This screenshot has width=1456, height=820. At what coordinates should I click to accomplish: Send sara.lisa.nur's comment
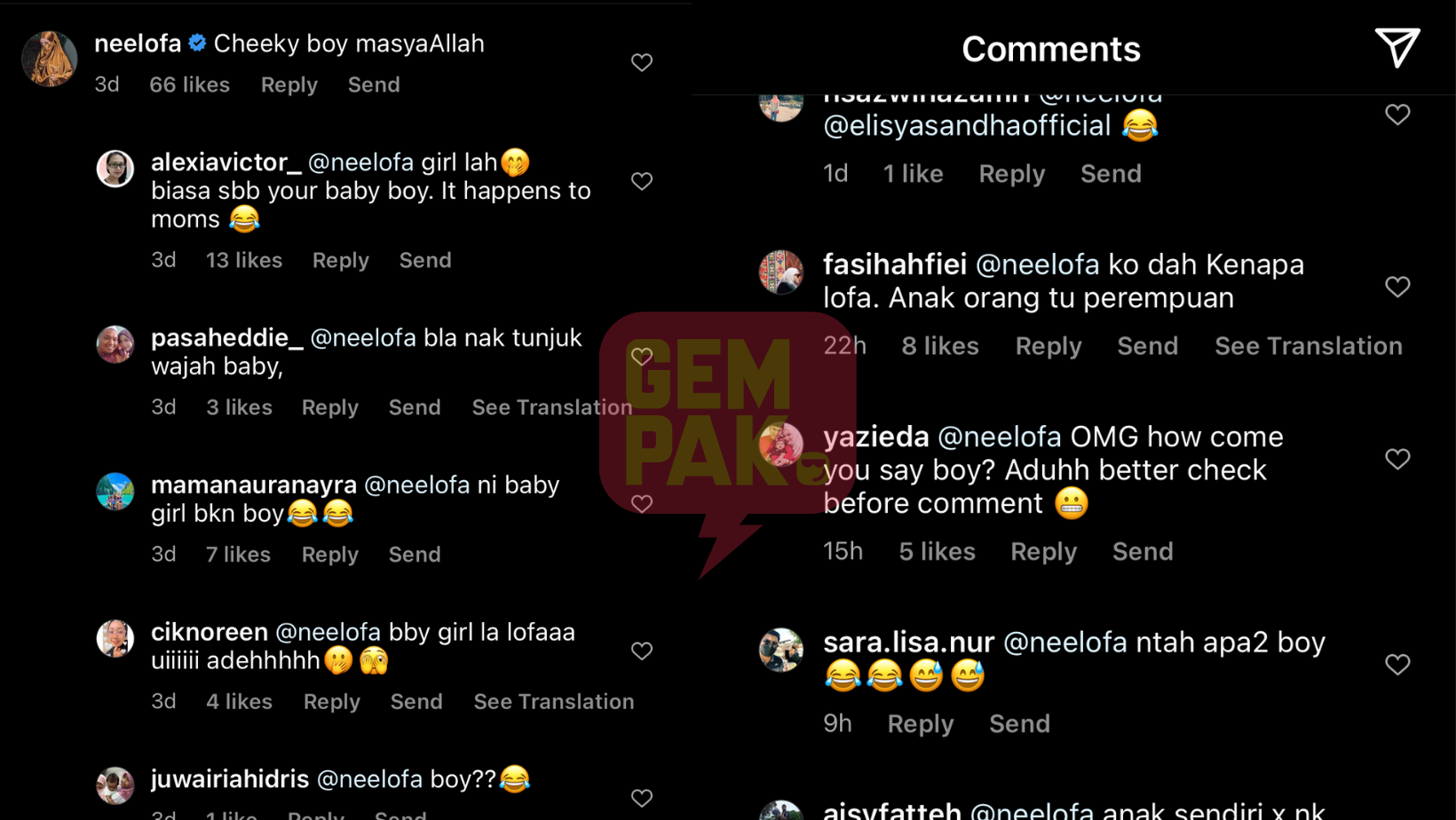tap(1020, 724)
